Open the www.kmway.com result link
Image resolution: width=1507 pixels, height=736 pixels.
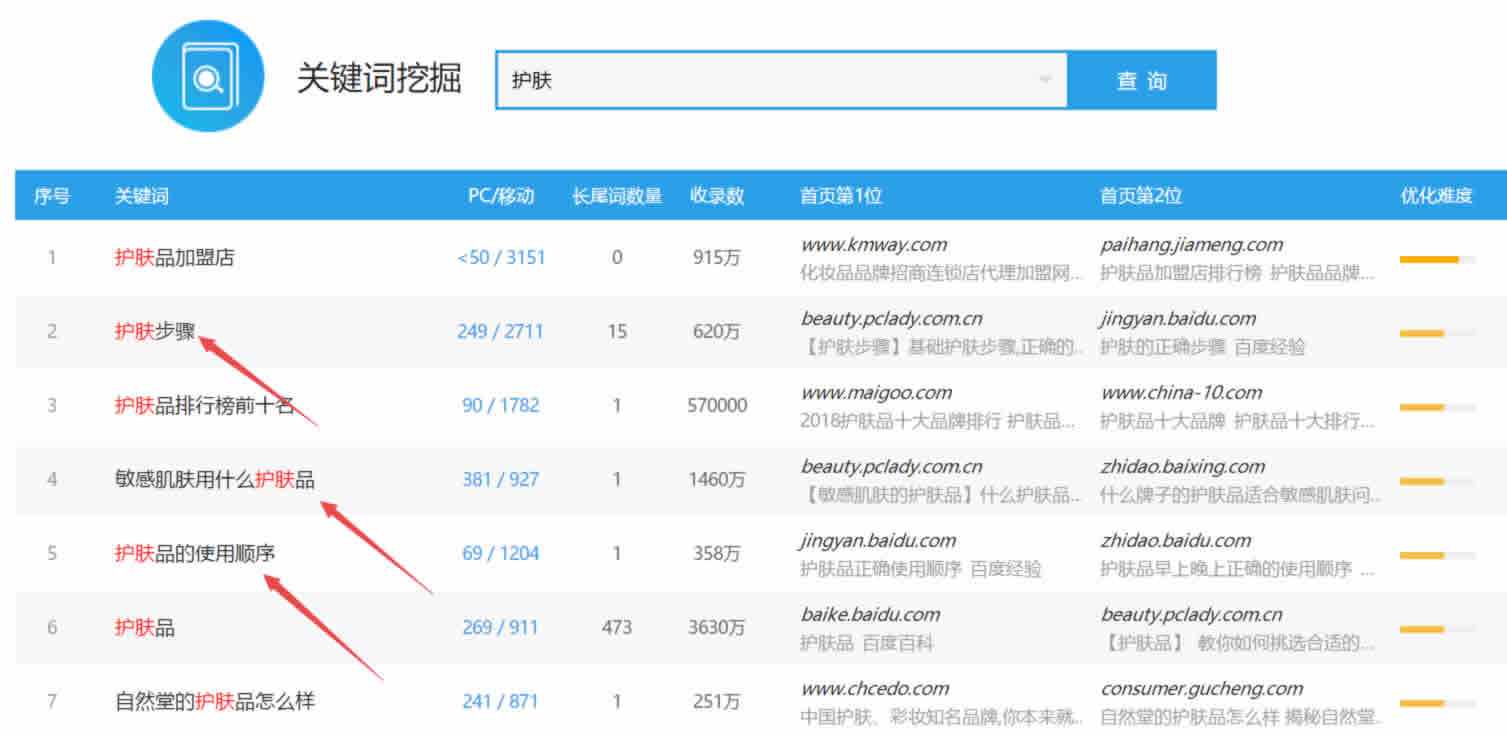point(873,245)
